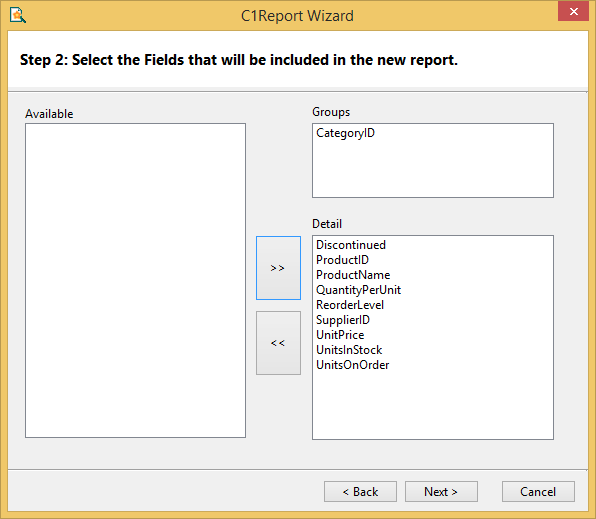Close the C1Report Wizard window

tap(573, 11)
